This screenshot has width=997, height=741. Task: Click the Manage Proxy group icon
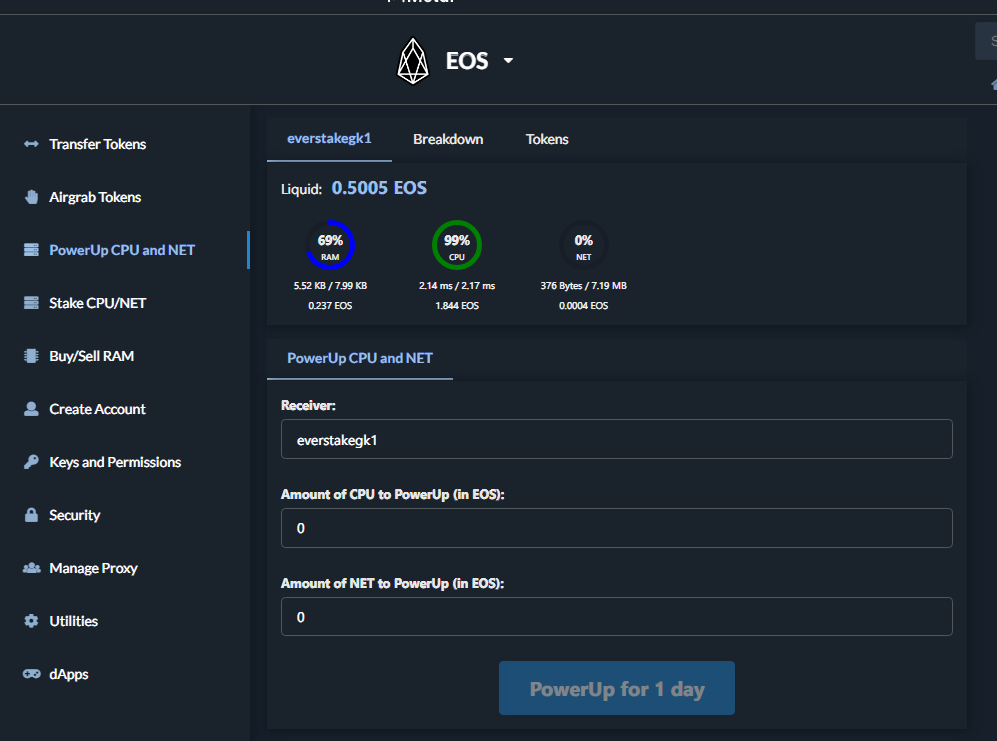tap(31, 568)
